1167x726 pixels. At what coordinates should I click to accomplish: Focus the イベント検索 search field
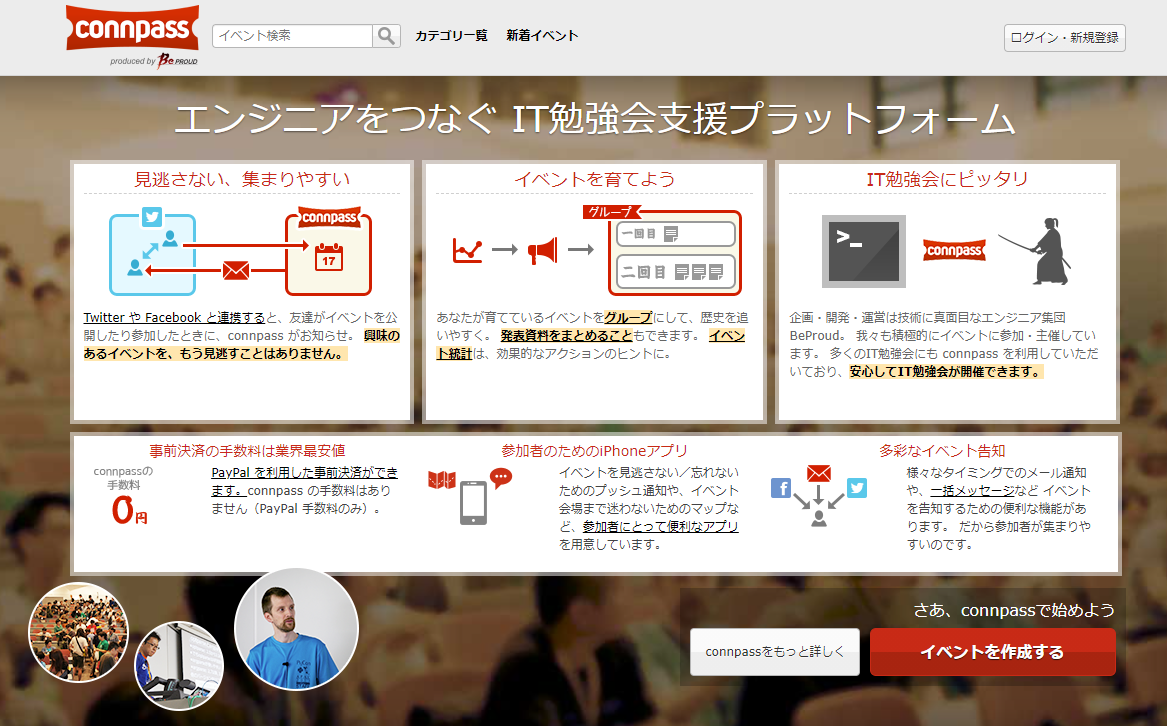coord(292,36)
